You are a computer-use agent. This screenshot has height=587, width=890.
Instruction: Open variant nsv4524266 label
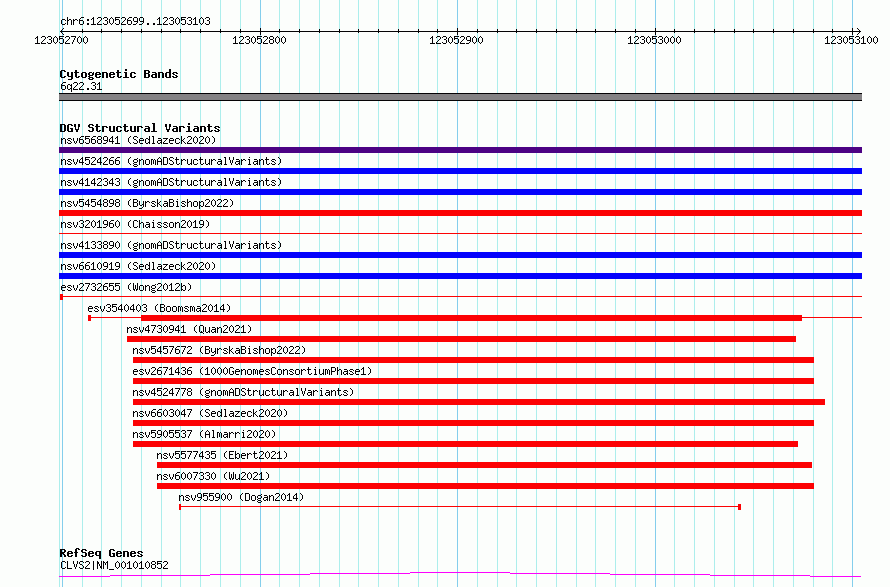click(171, 161)
